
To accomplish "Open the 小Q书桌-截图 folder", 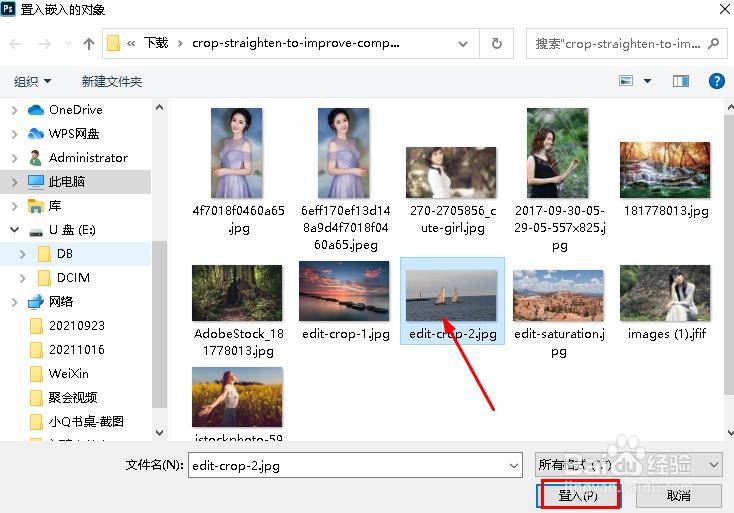I will (x=86, y=421).
